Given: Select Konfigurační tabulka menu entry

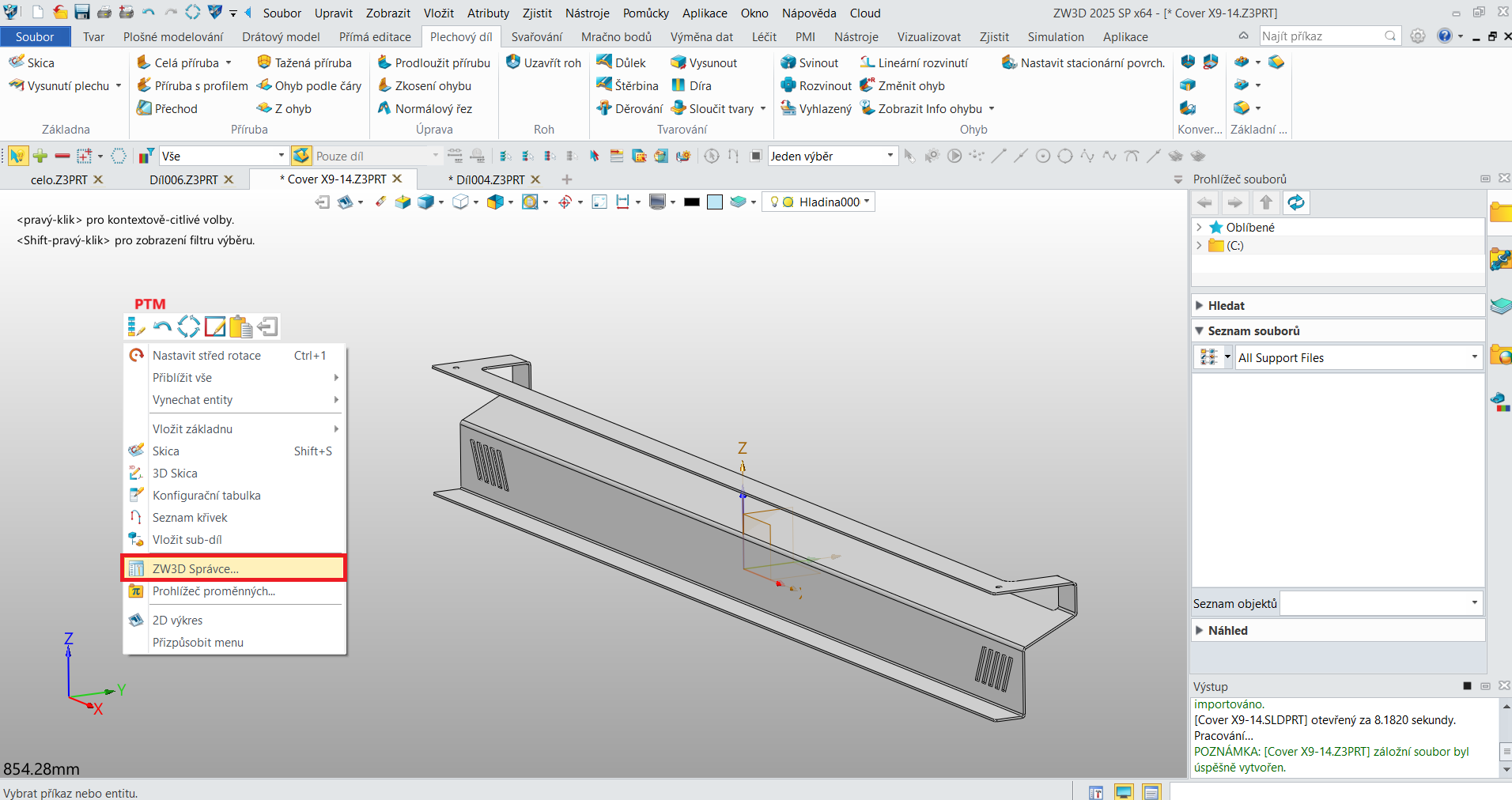Looking at the screenshot, I should click(206, 496).
